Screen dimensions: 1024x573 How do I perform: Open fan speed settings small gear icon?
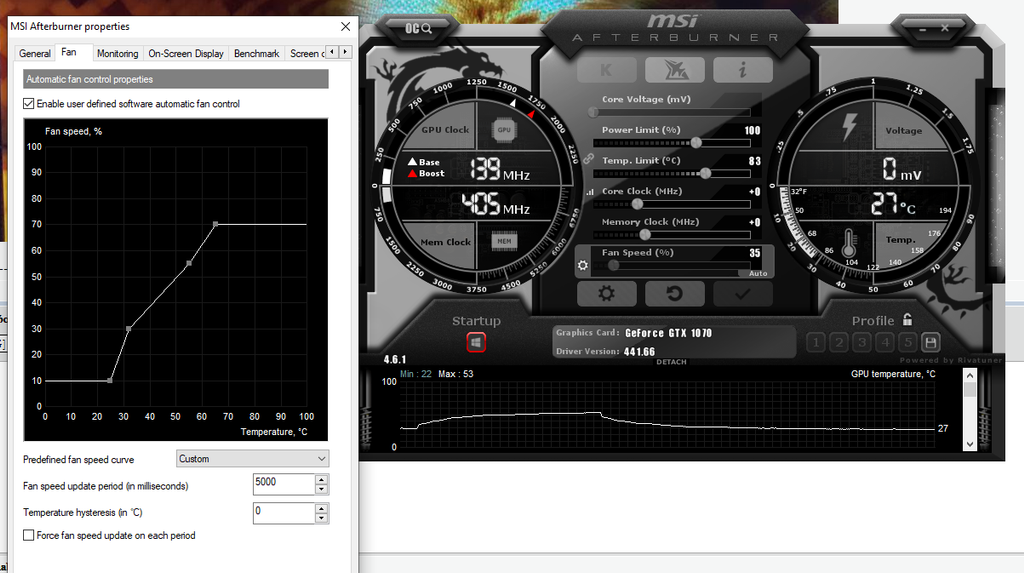pos(583,266)
